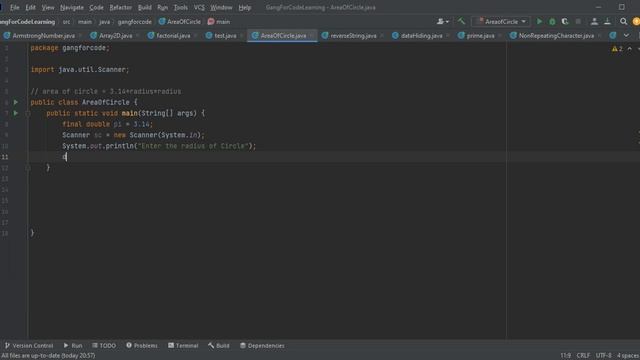Click the main method breadcrumb with red icon
This screenshot has height=360, width=640.
[x=219, y=22]
